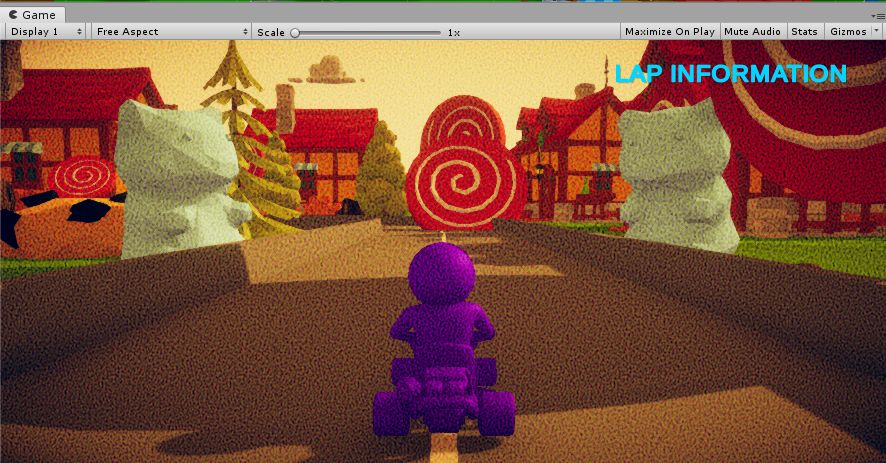Toggle the Stats overlay

point(804,32)
